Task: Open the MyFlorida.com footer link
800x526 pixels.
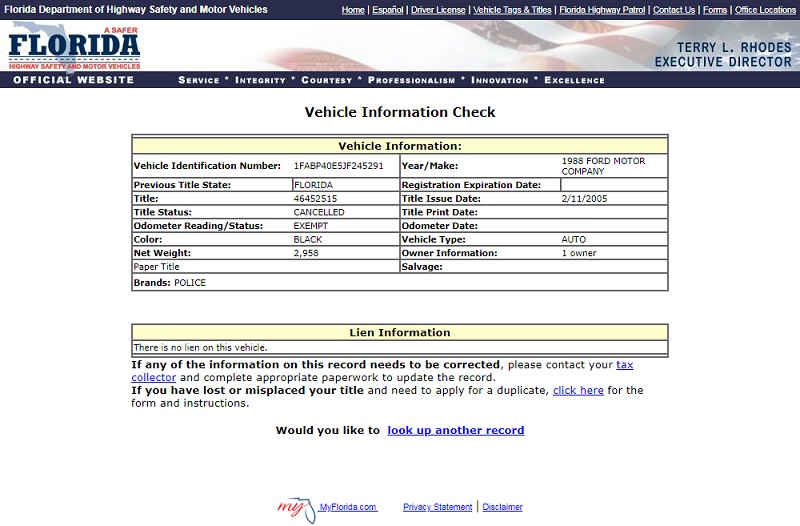Action: pos(348,507)
